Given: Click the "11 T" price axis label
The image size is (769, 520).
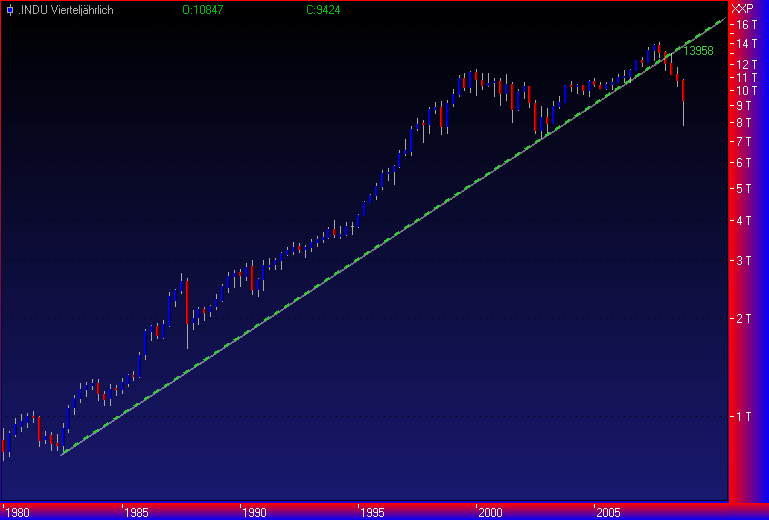Looking at the screenshot, I should pyautogui.click(x=746, y=78).
